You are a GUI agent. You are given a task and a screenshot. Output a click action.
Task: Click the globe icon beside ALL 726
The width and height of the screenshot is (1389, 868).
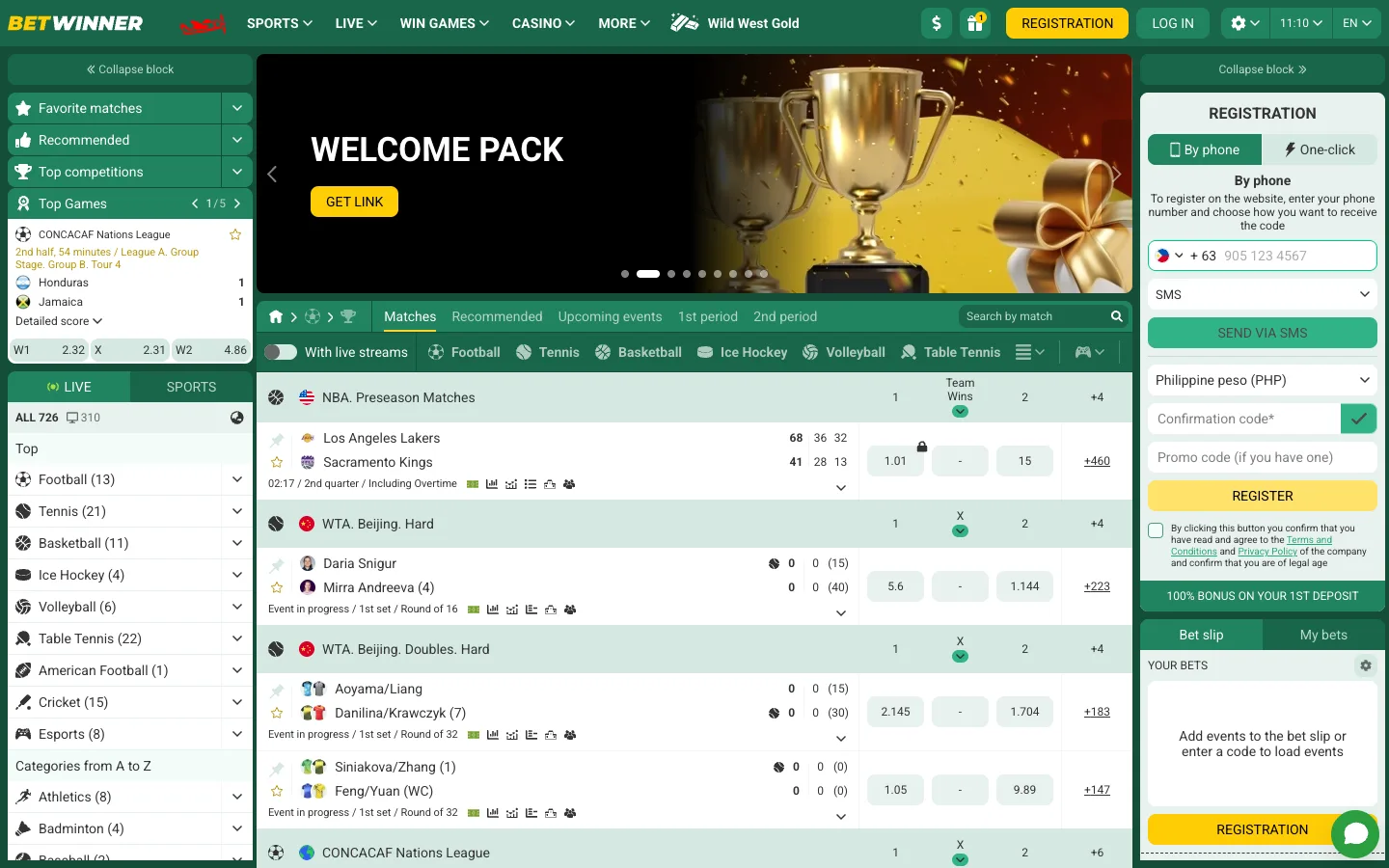(237, 418)
